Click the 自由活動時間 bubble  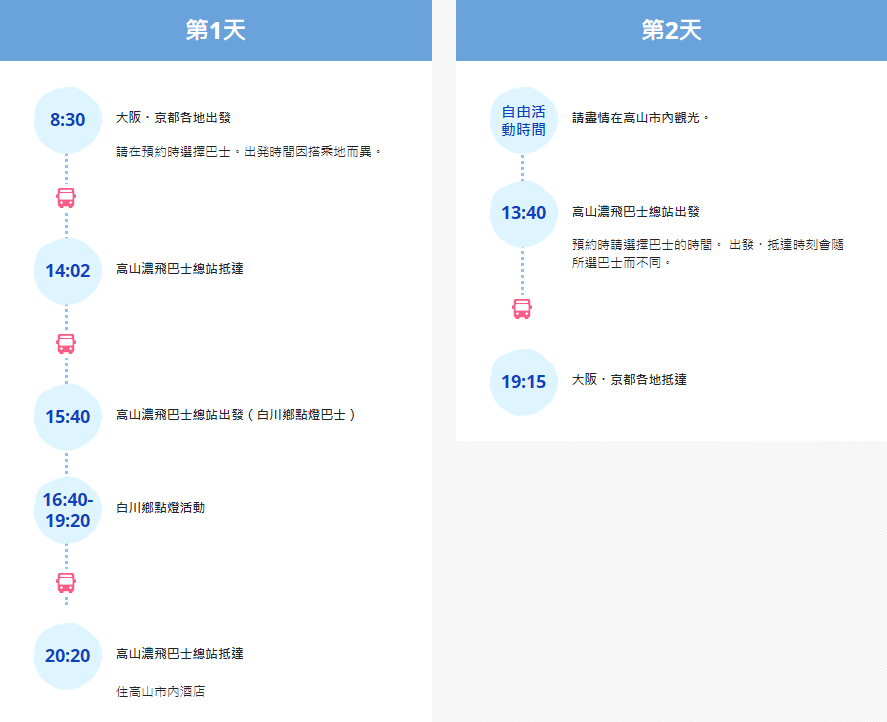click(x=523, y=120)
